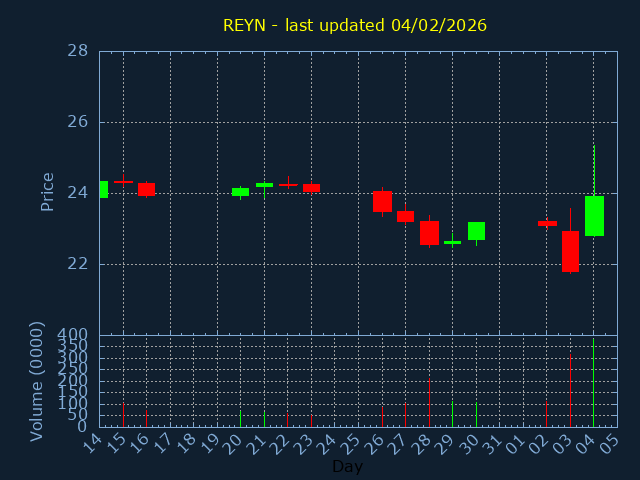640x480 pixels.
Task: Select the red candlestick on day 16
Action: point(146,189)
